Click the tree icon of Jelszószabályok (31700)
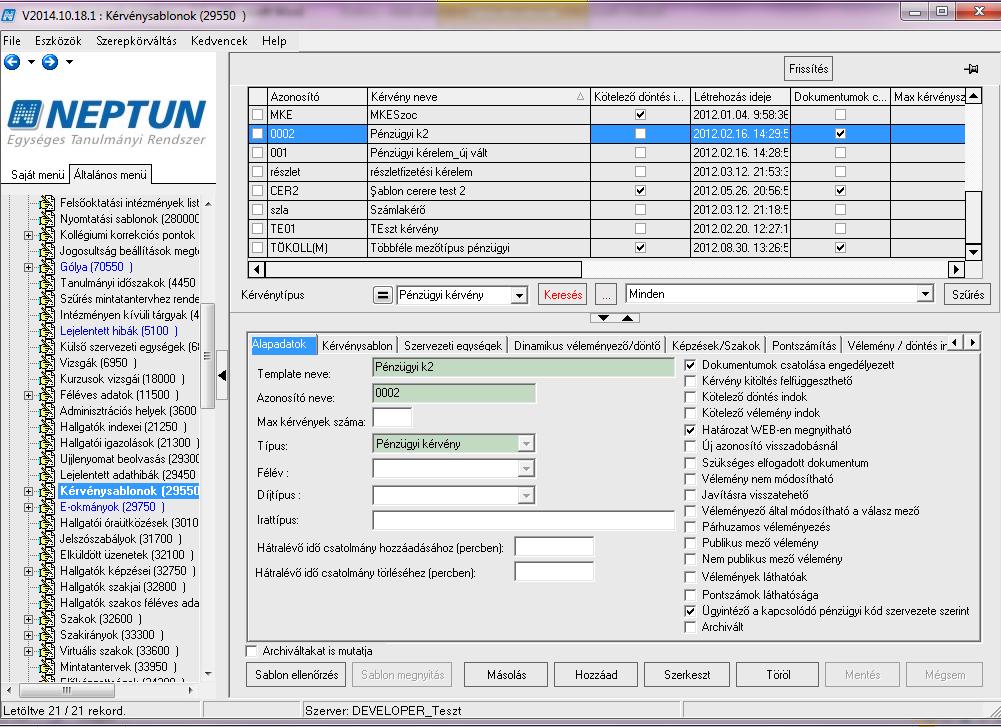The width and height of the screenshot is (1001, 727). [47, 539]
